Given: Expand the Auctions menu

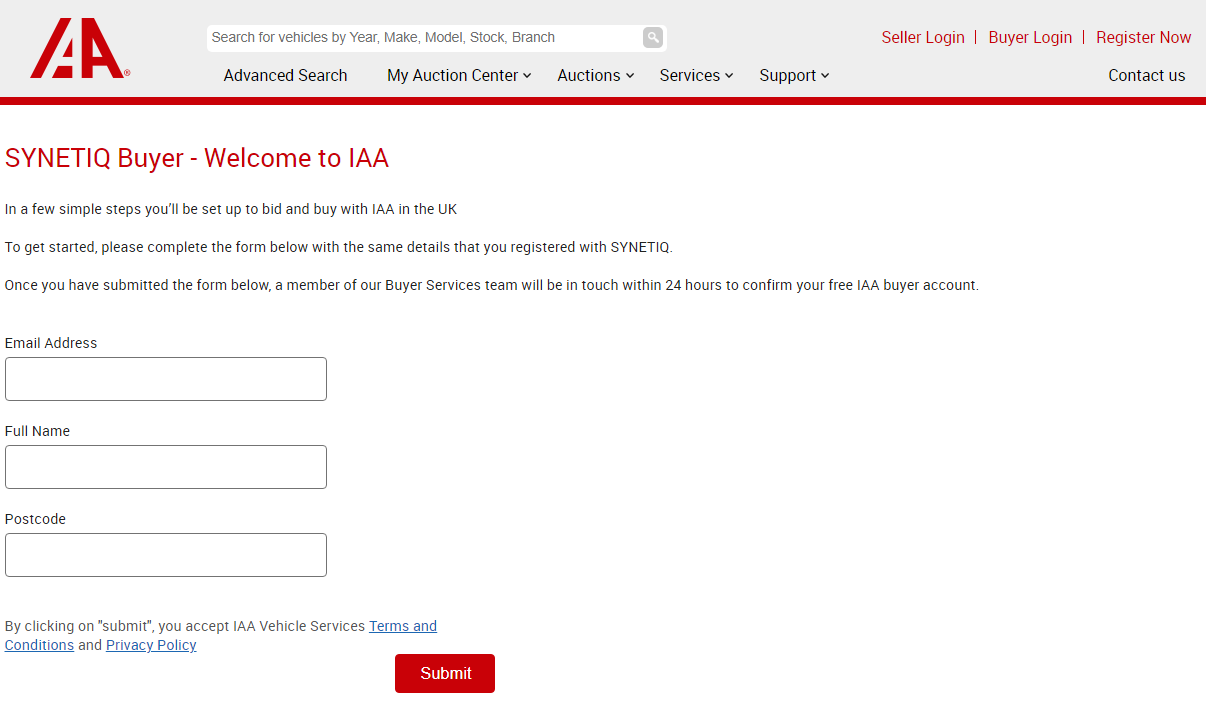Looking at the screenshot, I should (x=590, y=75).
